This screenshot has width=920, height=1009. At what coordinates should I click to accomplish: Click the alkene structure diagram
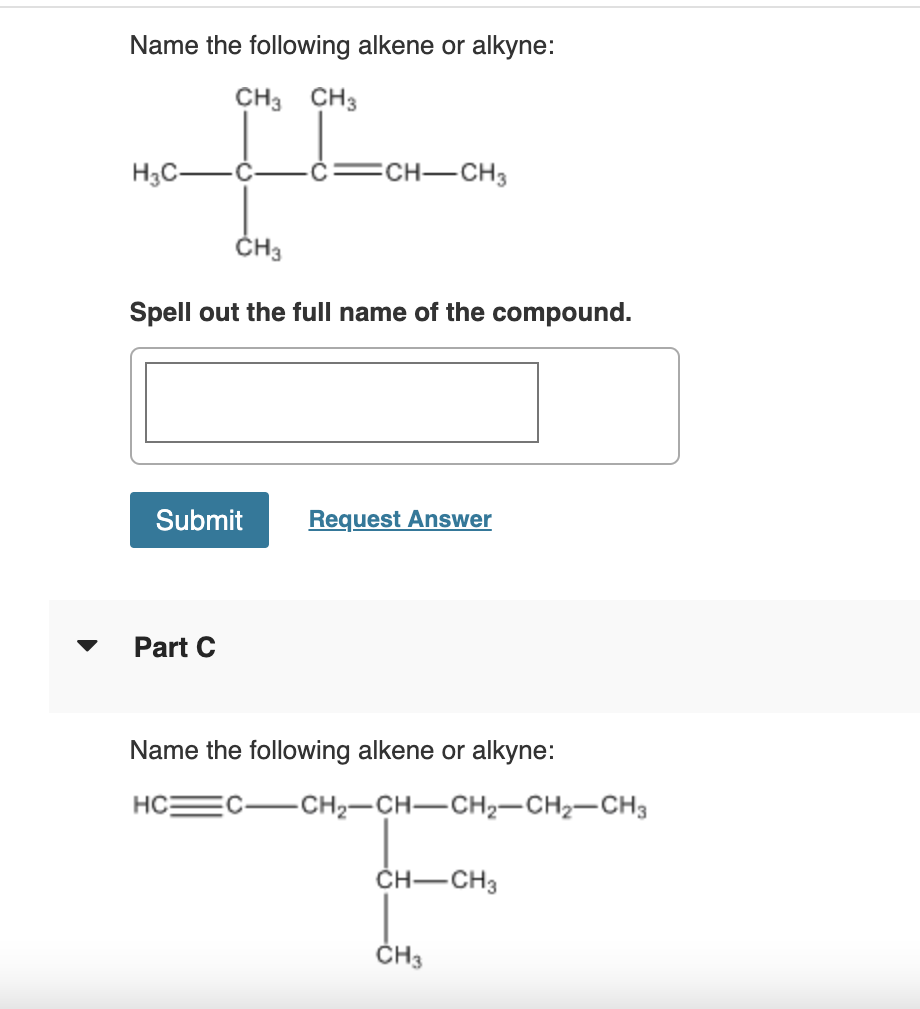(x=320, y=170)
